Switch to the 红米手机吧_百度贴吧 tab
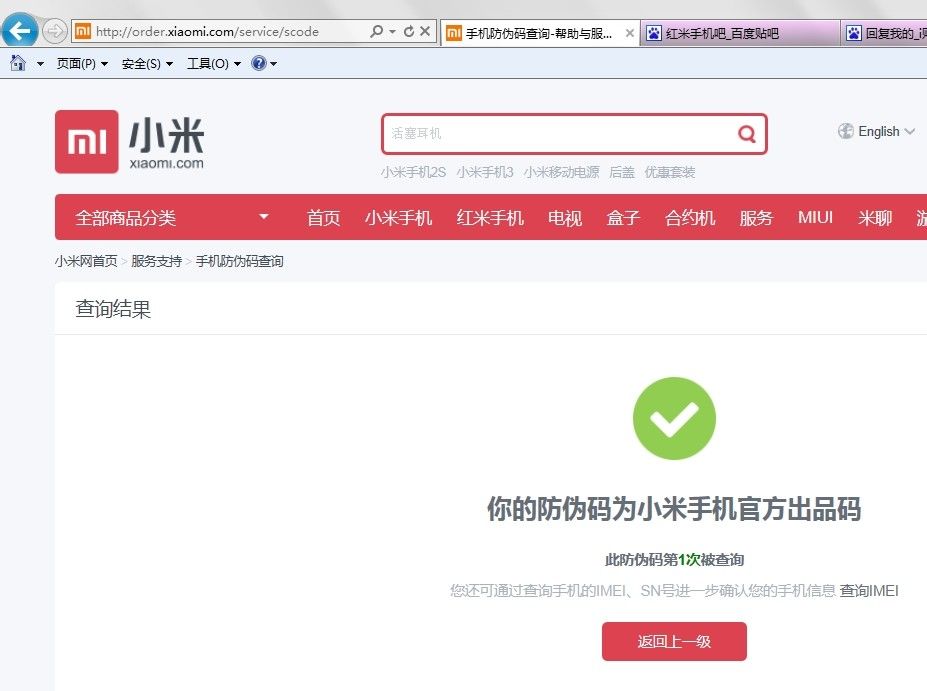 point(739,33)
